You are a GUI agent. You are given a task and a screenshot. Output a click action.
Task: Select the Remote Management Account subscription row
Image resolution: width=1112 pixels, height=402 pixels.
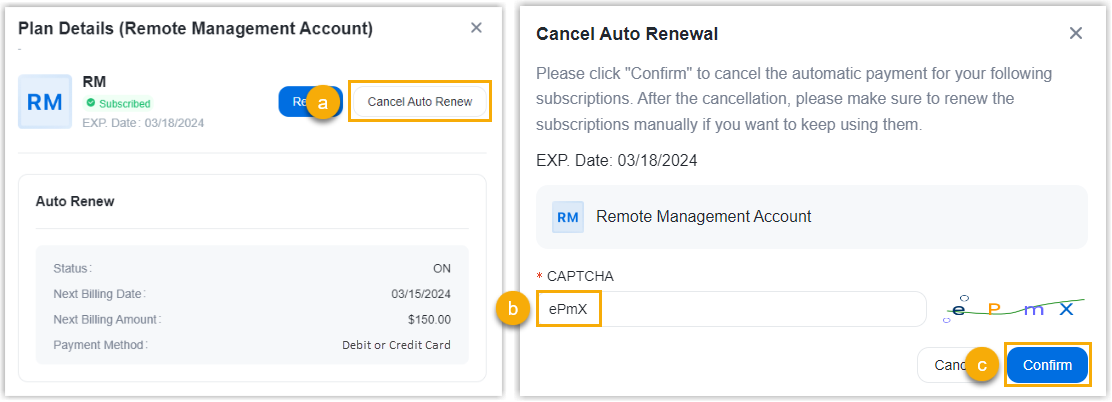(811, 216)
